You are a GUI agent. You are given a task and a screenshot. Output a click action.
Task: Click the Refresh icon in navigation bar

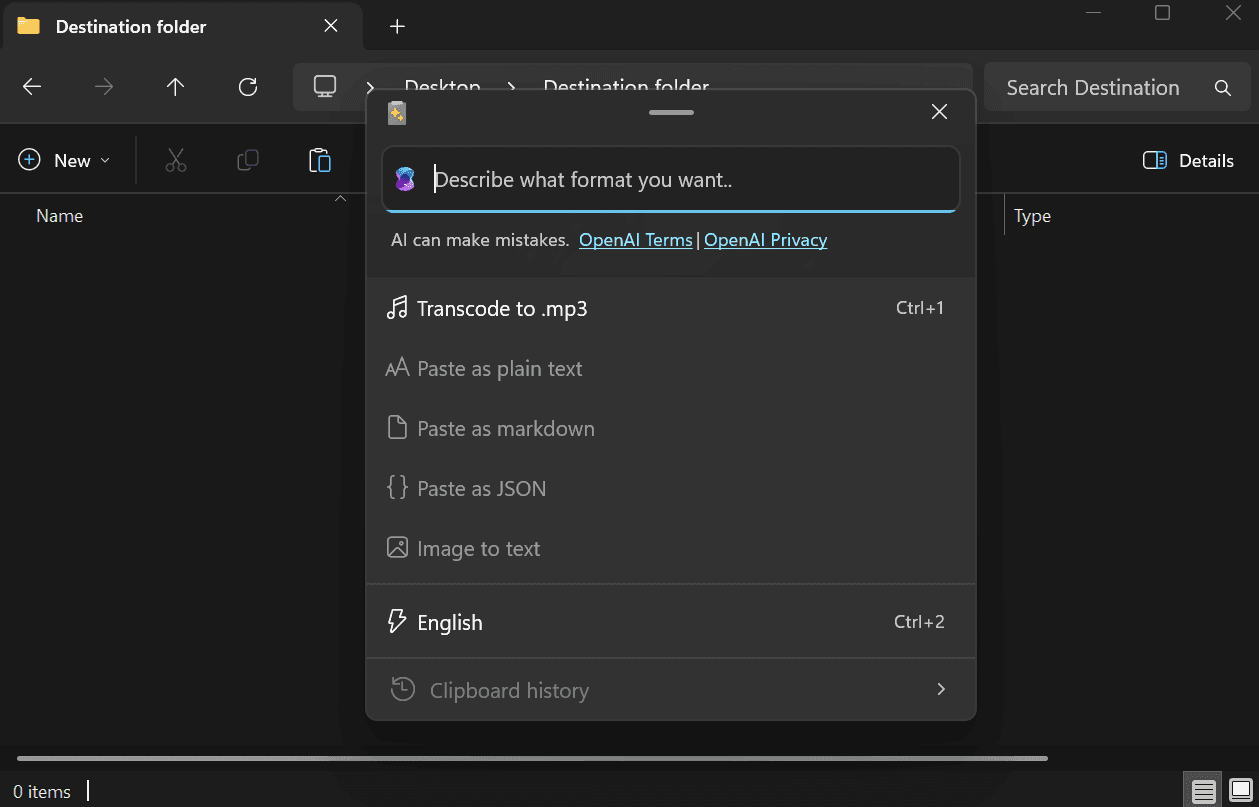tap(248, 87)
